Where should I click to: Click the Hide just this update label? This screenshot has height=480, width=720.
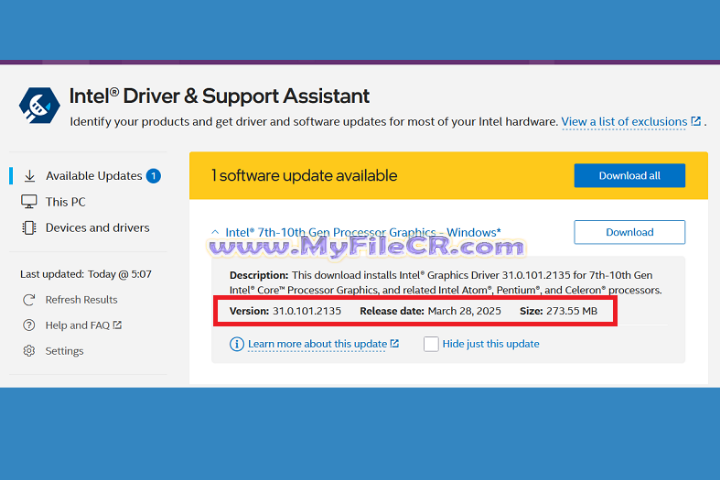click(491, 344)
